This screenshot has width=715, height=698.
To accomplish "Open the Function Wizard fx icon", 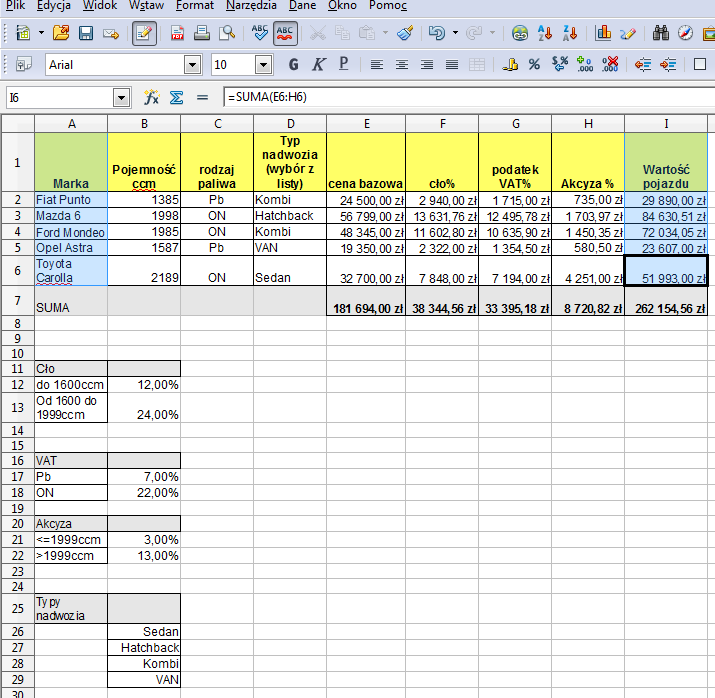I will (x=151, y=97).
